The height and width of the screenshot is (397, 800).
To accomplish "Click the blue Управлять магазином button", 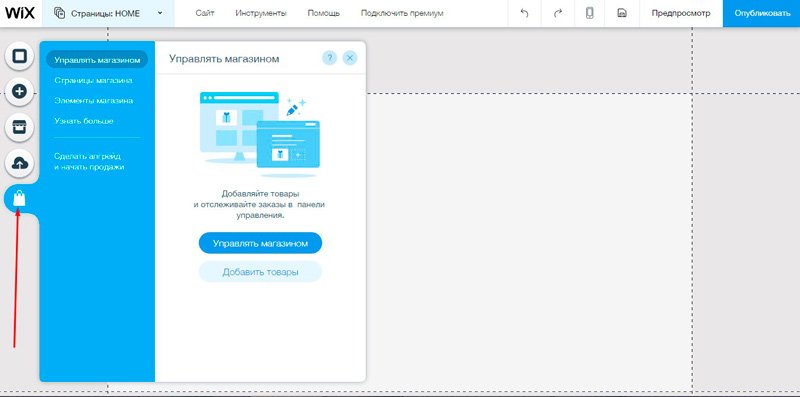I will [260, 243].
